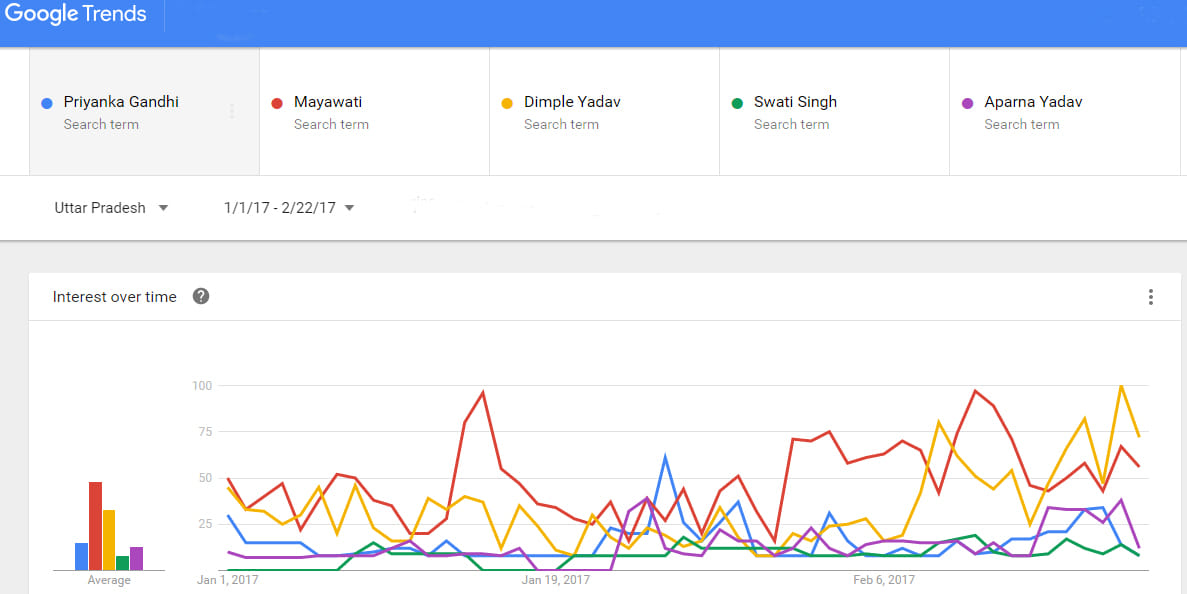The width and height of the screenshot is (1187, 594).
Task: Click the blue dot beside Priyanka Gandhi
Action: [47, 103]
